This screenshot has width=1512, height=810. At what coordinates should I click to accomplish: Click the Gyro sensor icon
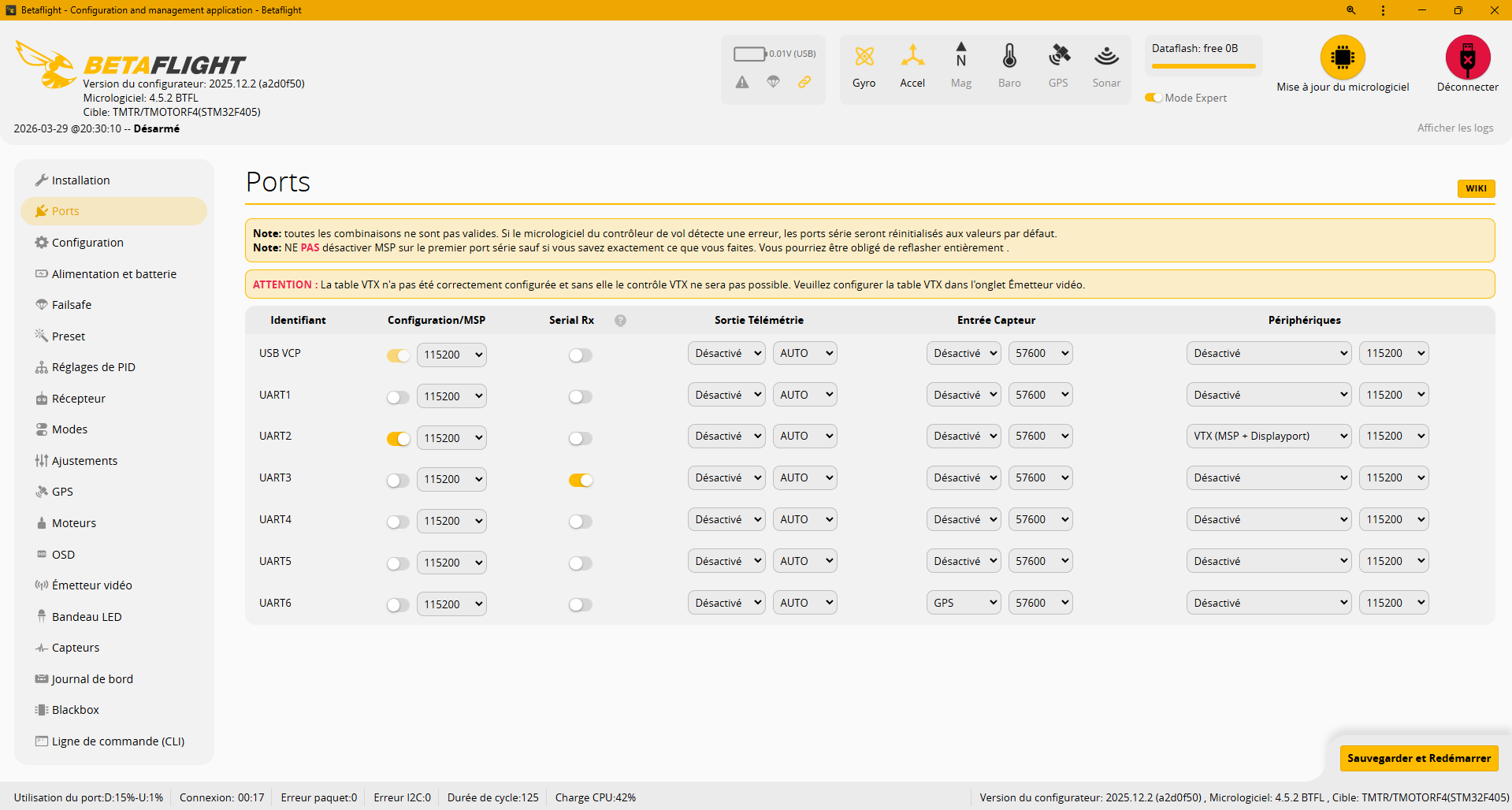tap(864, 57)
